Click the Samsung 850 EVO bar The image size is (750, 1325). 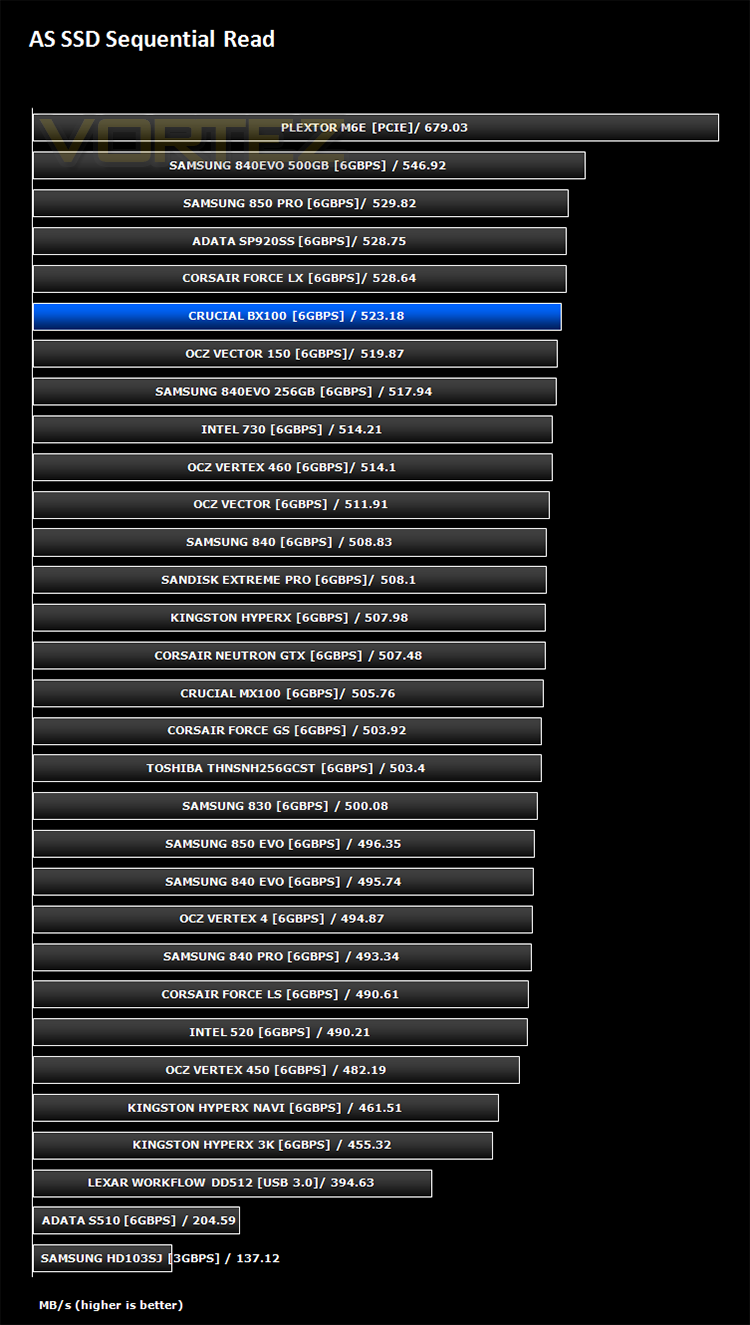tap(284, 844)
